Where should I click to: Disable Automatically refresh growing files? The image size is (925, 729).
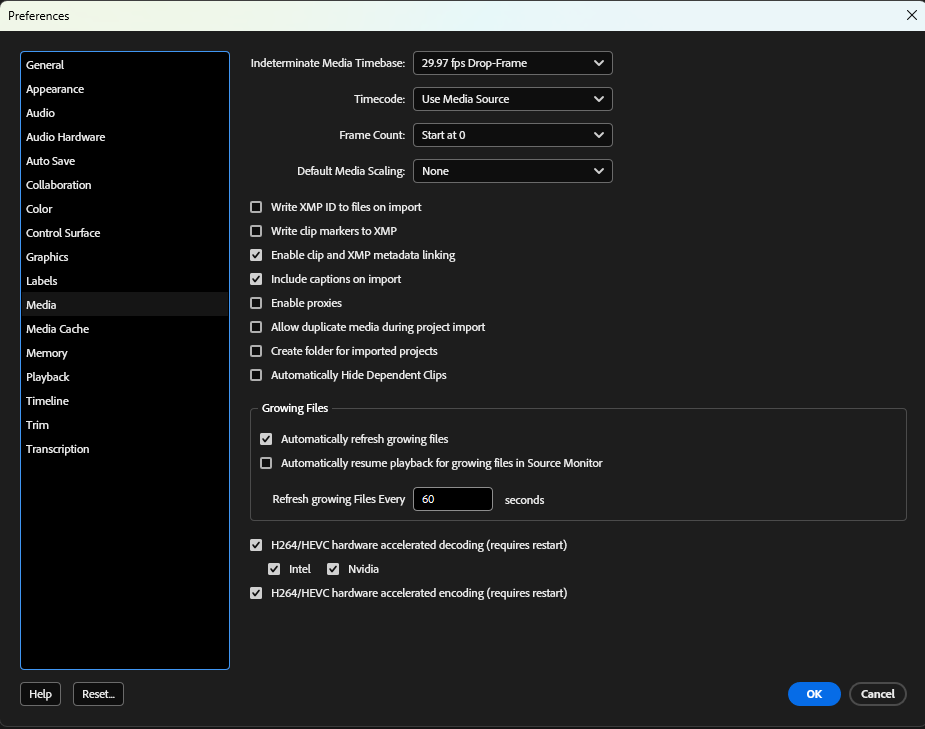coord(266,439)
